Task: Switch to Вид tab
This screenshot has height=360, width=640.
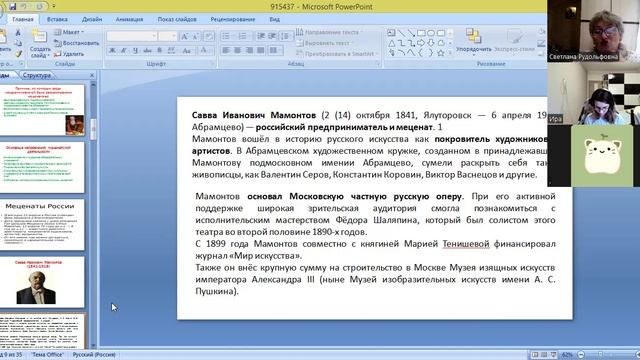Action: pos(274,19)
